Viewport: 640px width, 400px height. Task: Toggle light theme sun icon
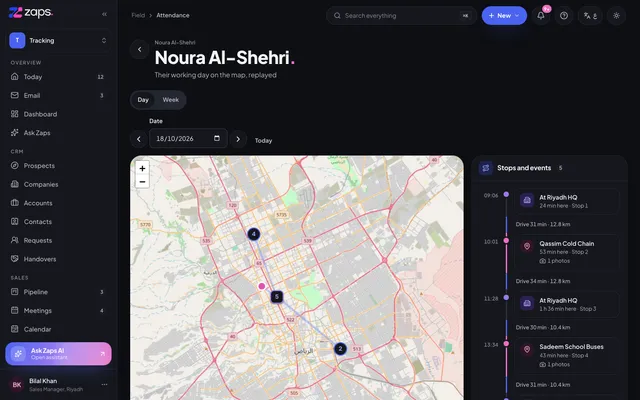(x=616, y=16)
